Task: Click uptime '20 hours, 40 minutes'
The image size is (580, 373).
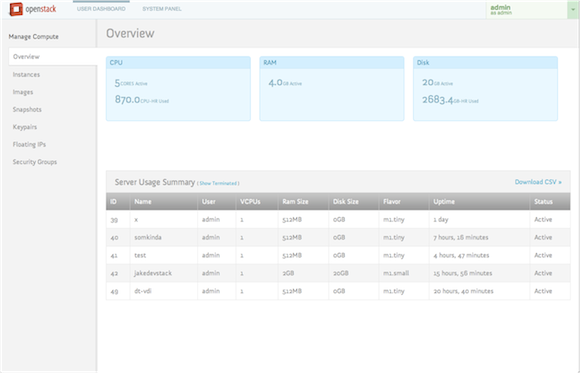Action: [463, 291]
